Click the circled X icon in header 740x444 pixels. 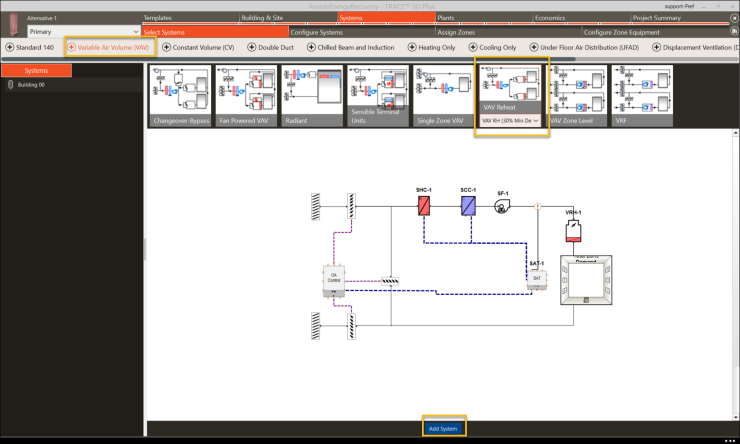[x=734, y=18]
